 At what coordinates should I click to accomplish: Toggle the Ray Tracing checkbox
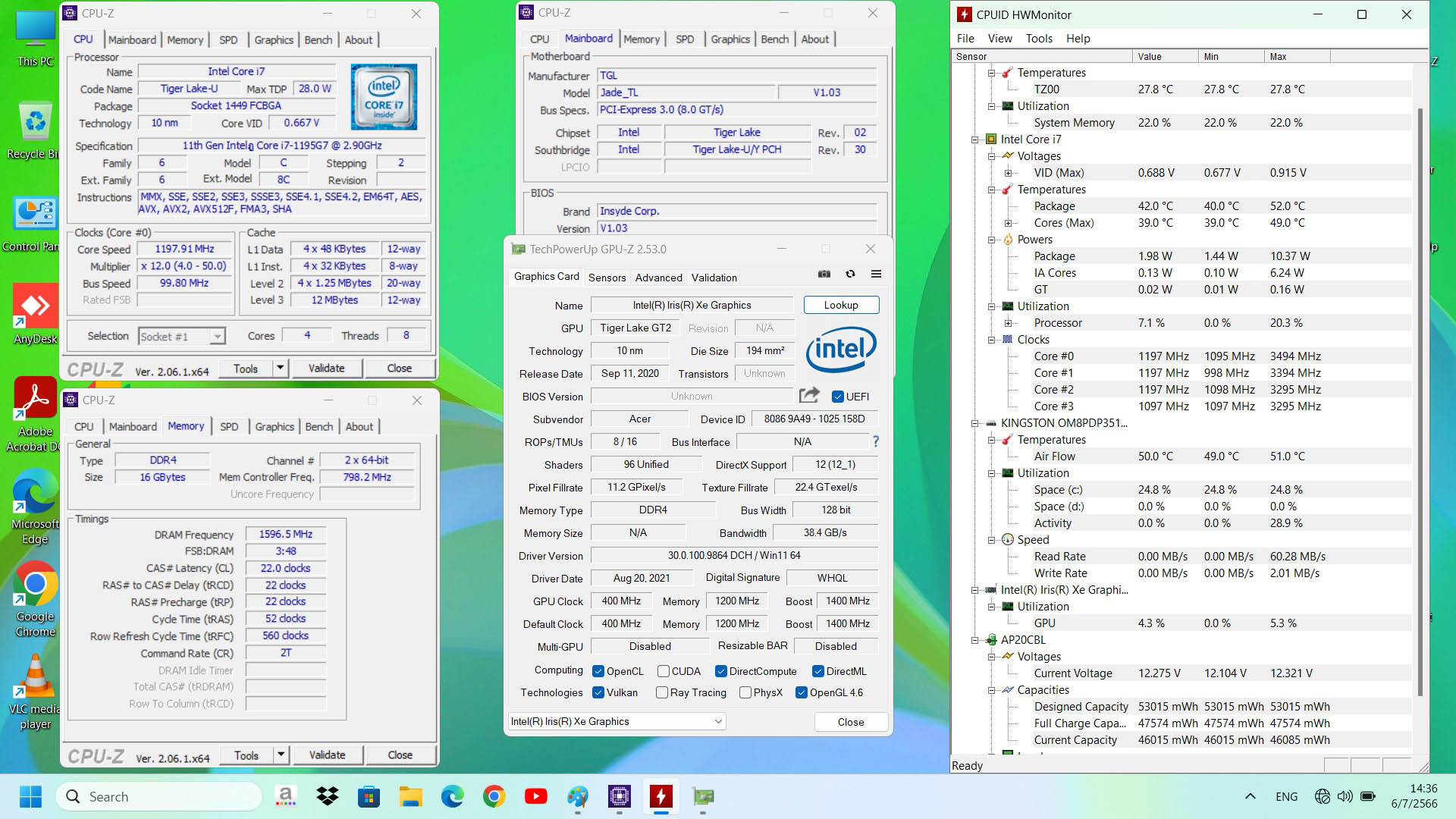point(661,692)
